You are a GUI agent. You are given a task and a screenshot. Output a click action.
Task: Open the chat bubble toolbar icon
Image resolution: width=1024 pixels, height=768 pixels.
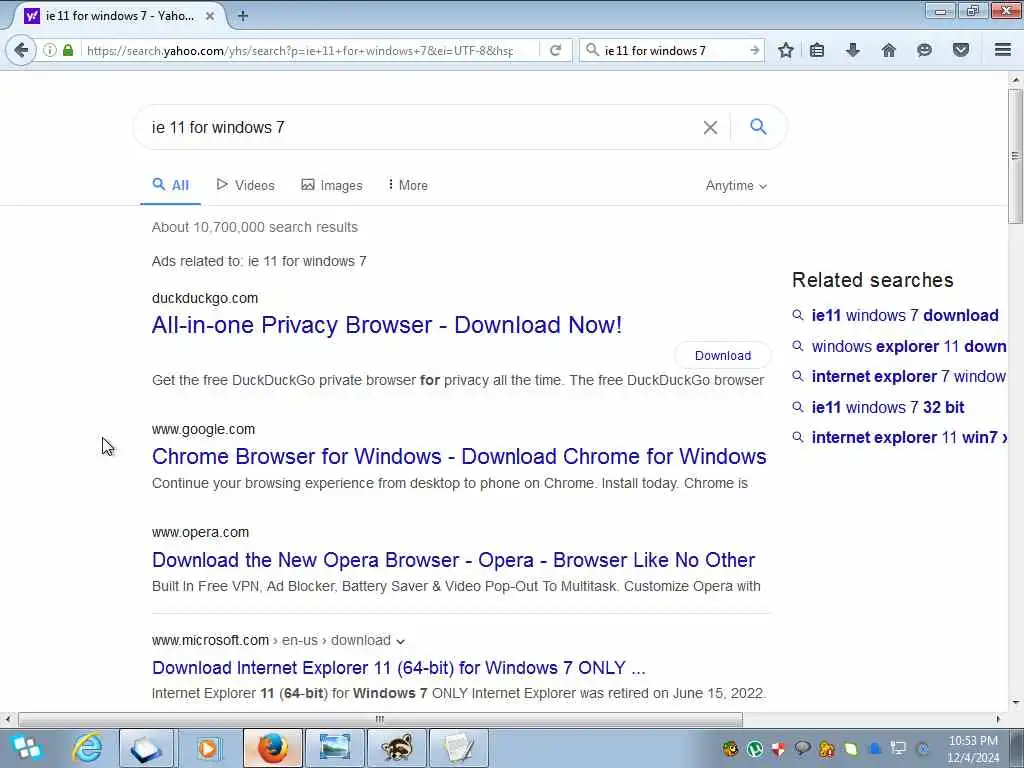click(924, 50)
